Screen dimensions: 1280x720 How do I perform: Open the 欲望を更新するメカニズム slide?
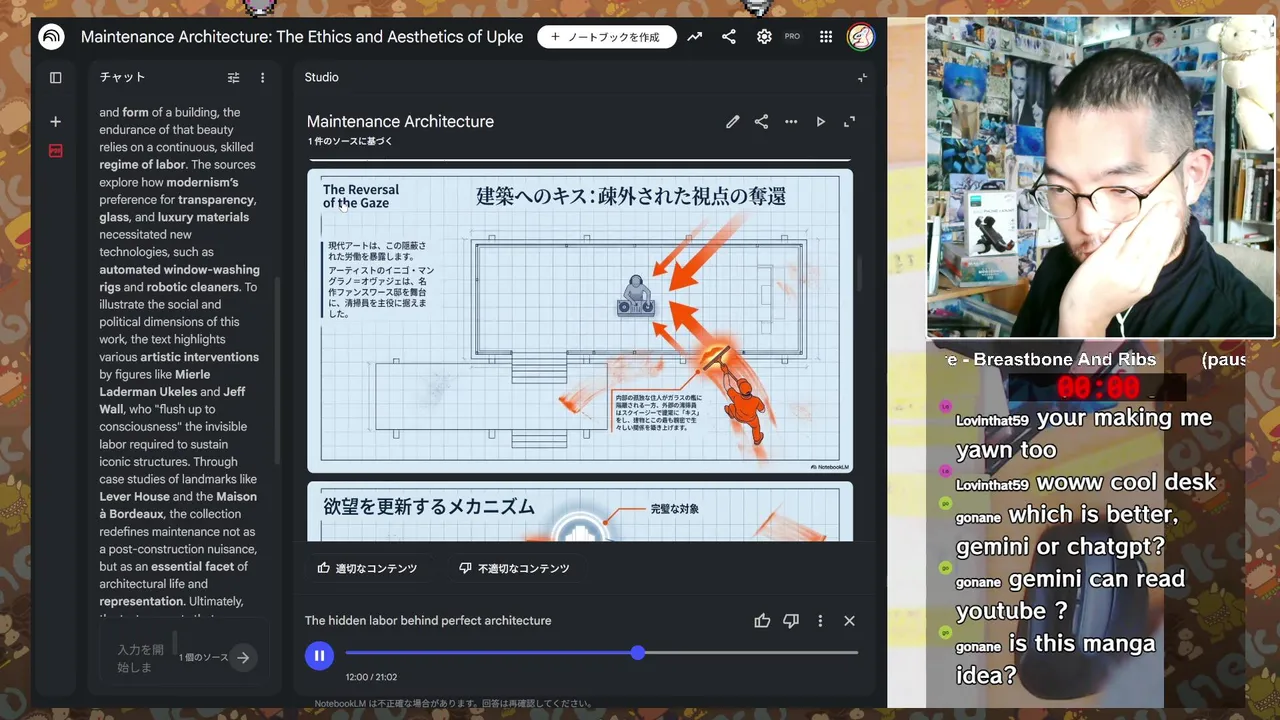pyautogui.click(x=580, y=511)
